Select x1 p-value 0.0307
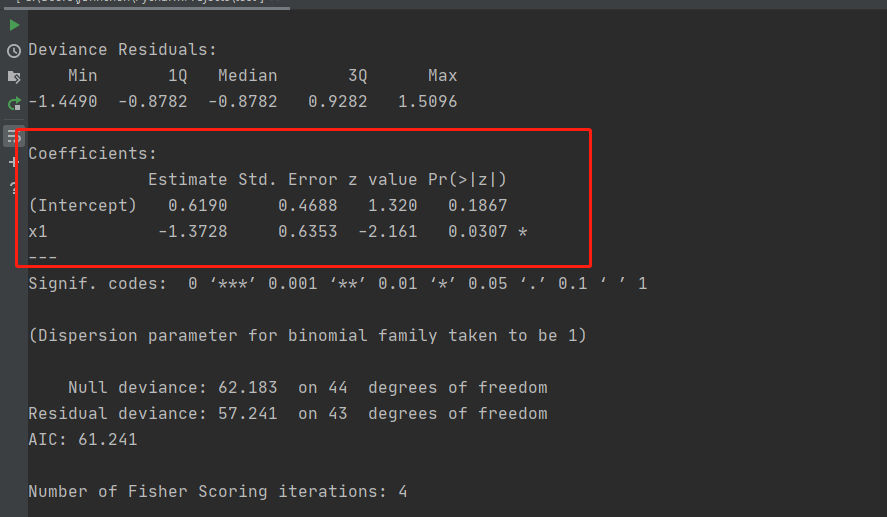The height and width of the screenshot is (517, 887). [x=477, y=232]
